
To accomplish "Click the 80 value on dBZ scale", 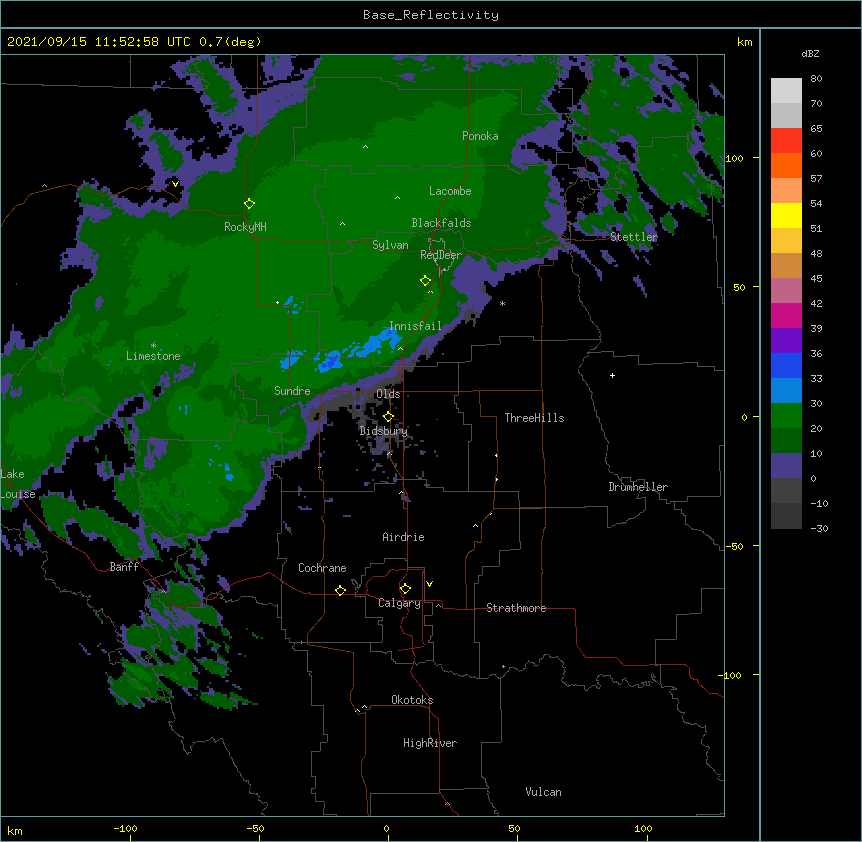I will pyautogui.click(x=816, y=79).
